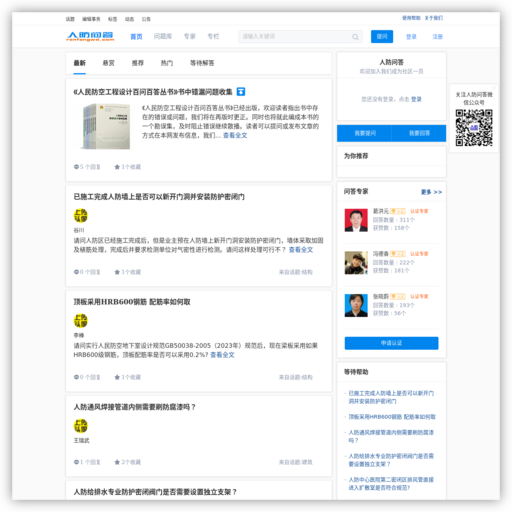This screenshot has width=512, height=512.
Task: Click 更多 >> in 问答专家 panel
Action: coord(431,192)
